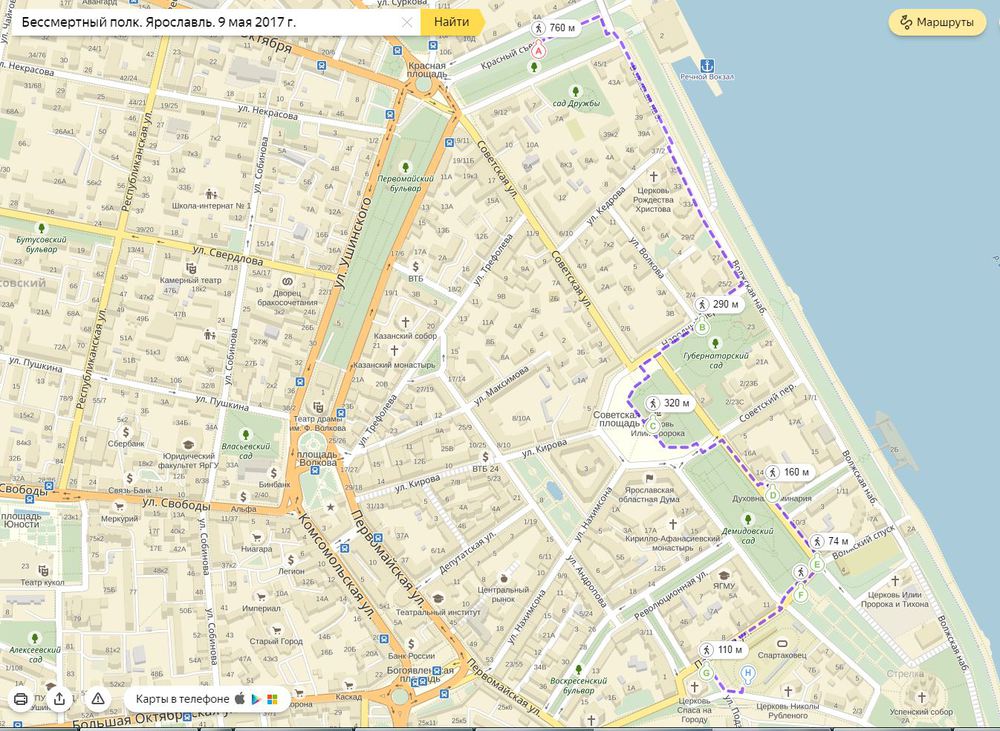This screenshot has height=731, width=1000.
Task: Click the Советская площадь label
Action: click(x=616, y=418)
